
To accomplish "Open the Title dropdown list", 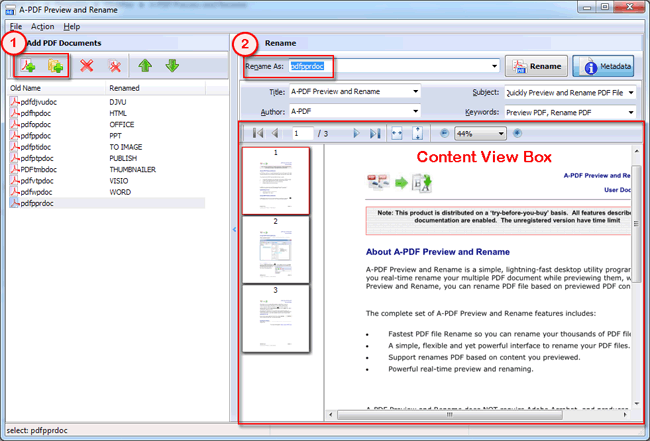I will (x=415, y=92).
